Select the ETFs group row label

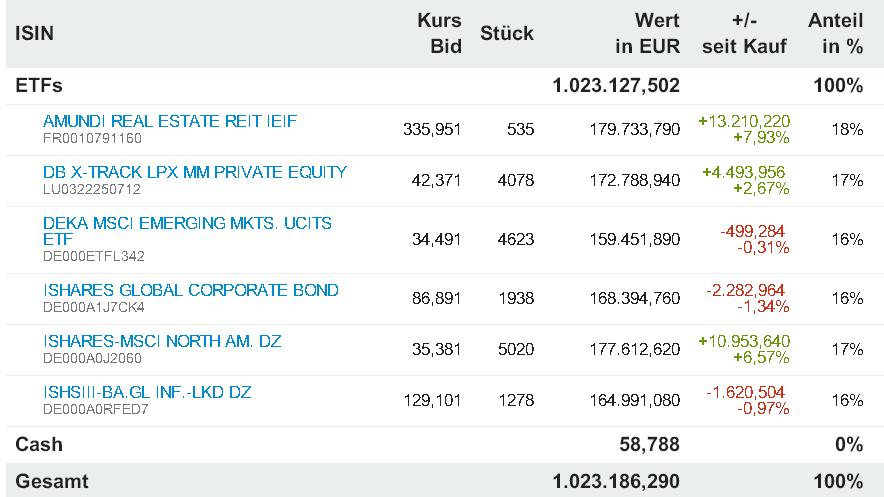click(39, 86)
